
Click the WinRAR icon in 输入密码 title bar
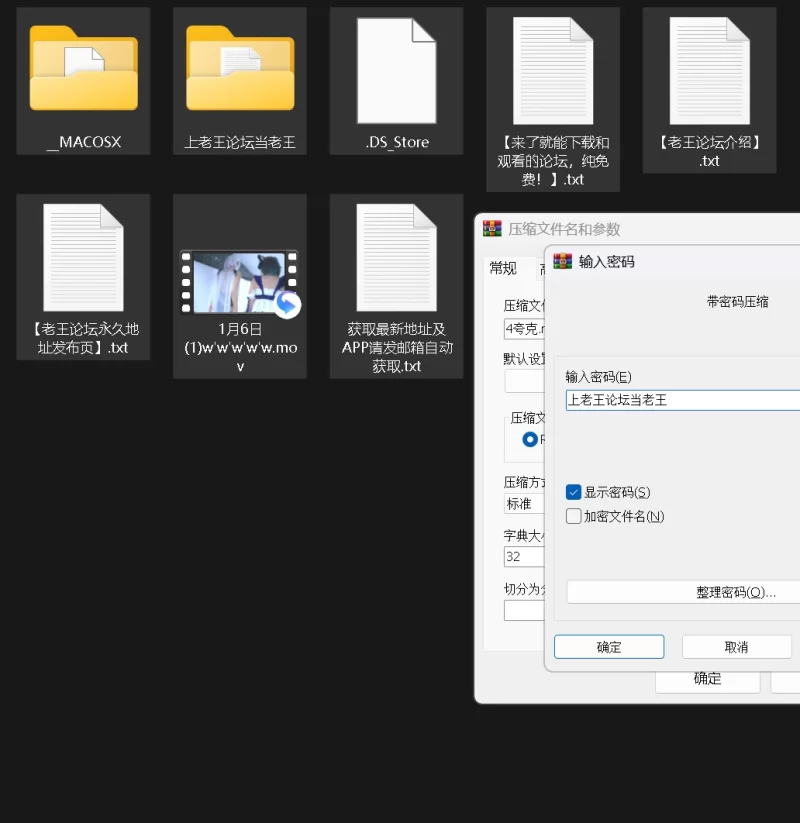point(562,262)
